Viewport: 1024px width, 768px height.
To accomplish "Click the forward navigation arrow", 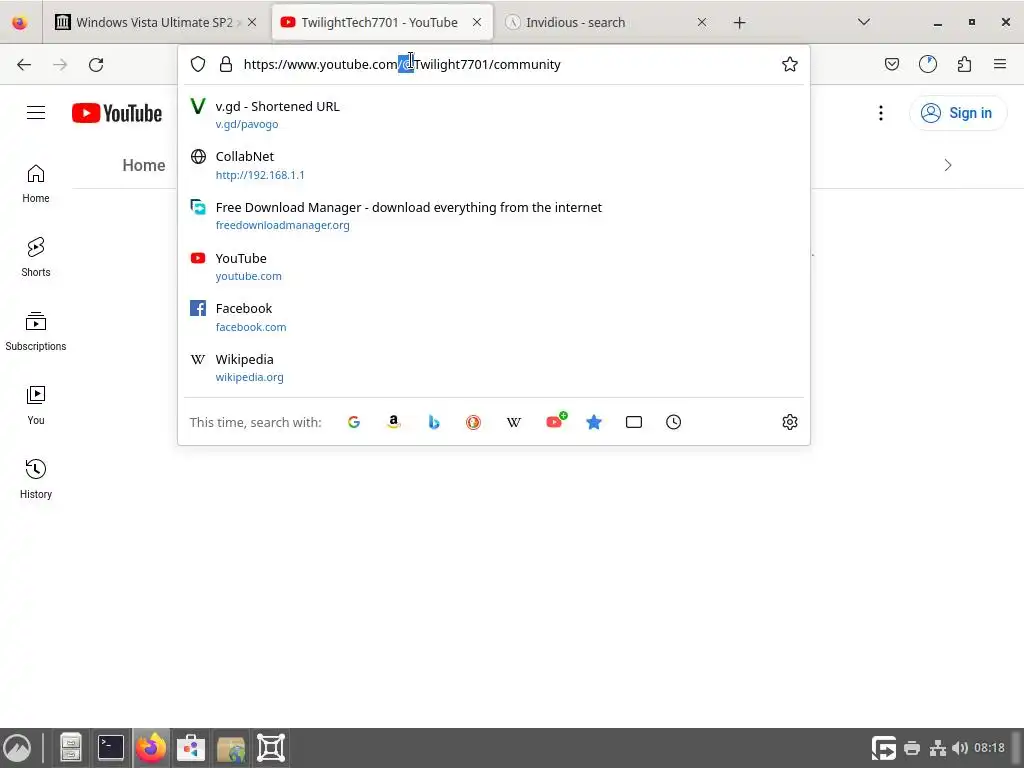I will (x=60, y=64).
